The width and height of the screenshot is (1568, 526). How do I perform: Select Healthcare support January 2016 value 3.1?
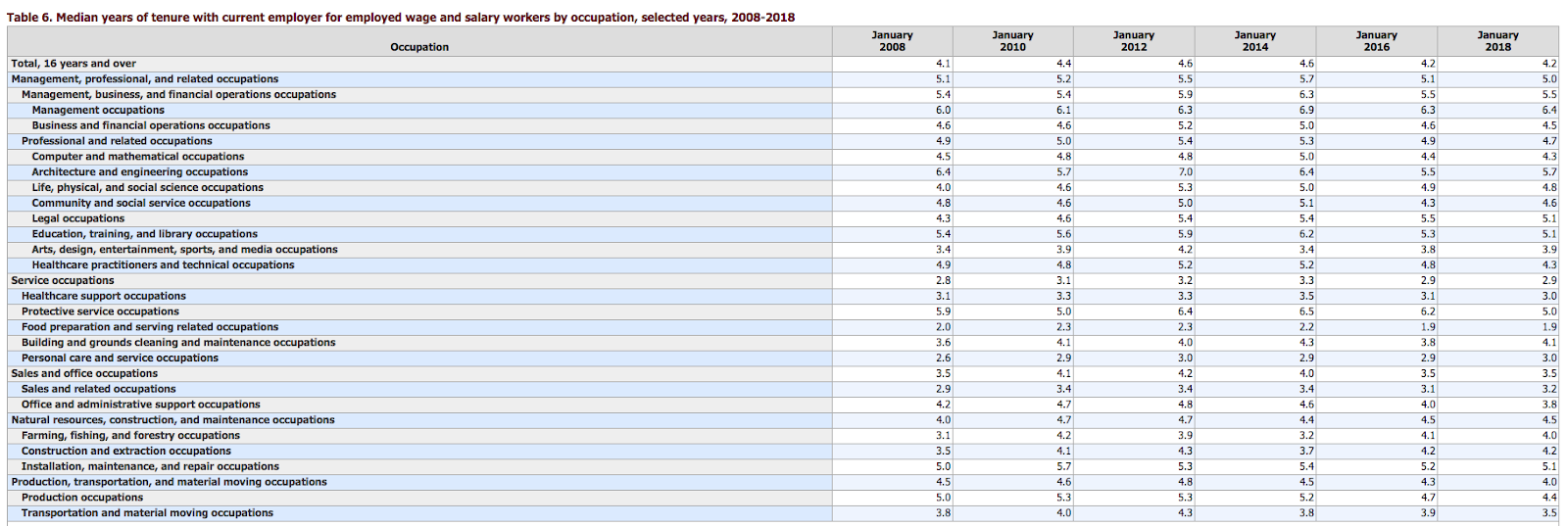[x=1428, y=296]
